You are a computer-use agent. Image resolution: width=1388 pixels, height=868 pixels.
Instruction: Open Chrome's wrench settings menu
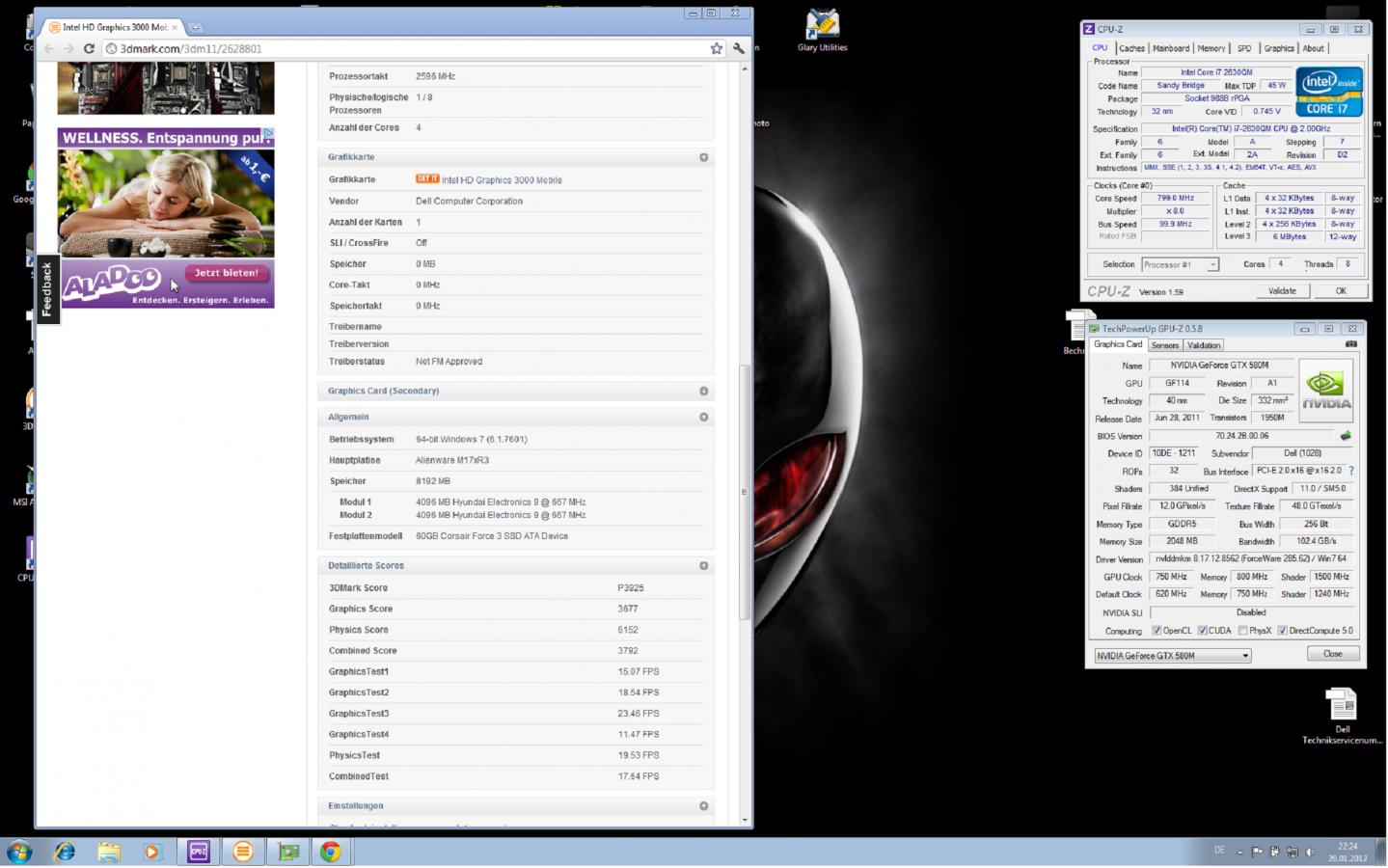point(739,48)
